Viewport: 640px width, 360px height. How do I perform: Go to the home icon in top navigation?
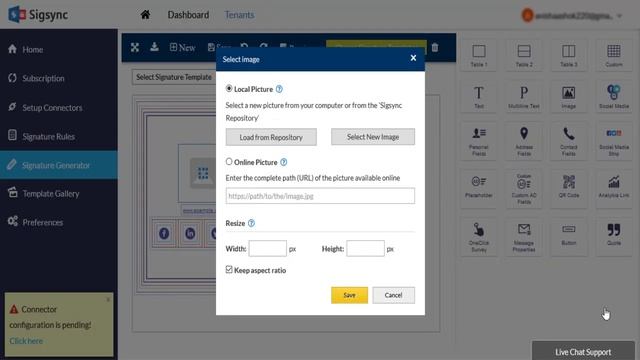145,15
